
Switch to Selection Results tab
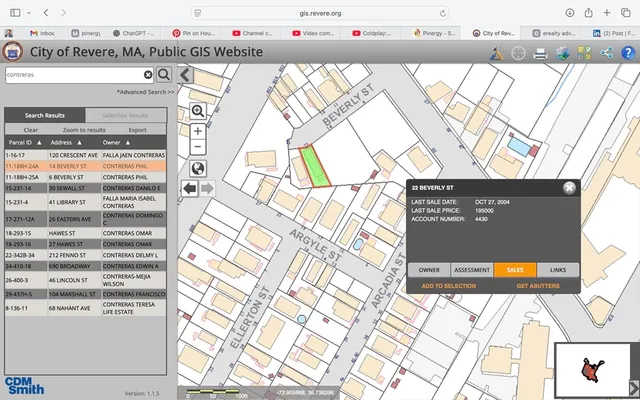(125, 116)
